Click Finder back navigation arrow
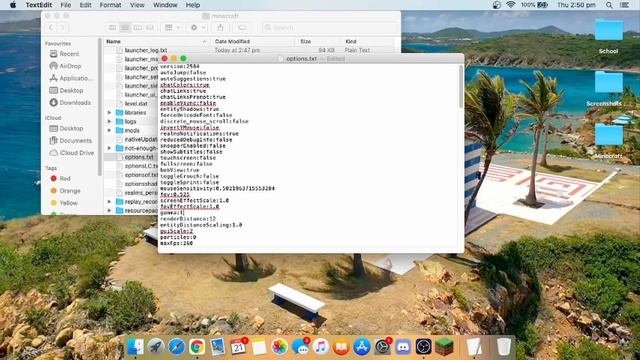Screen dimensions: 640x360 pos(51,27)
